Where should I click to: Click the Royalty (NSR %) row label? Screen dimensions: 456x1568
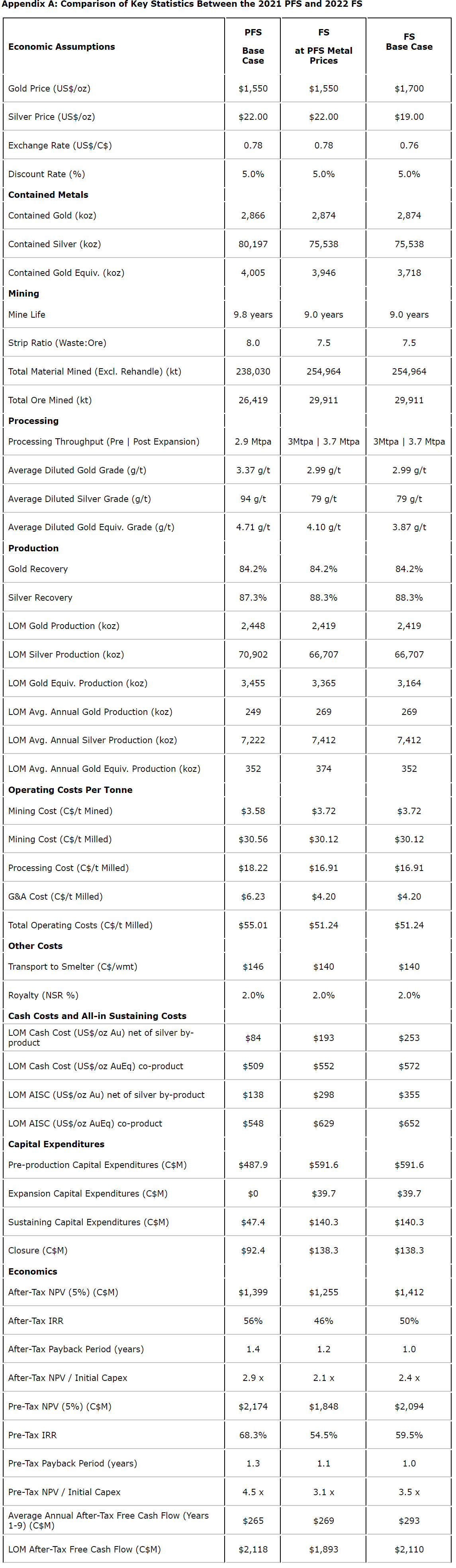43,995
